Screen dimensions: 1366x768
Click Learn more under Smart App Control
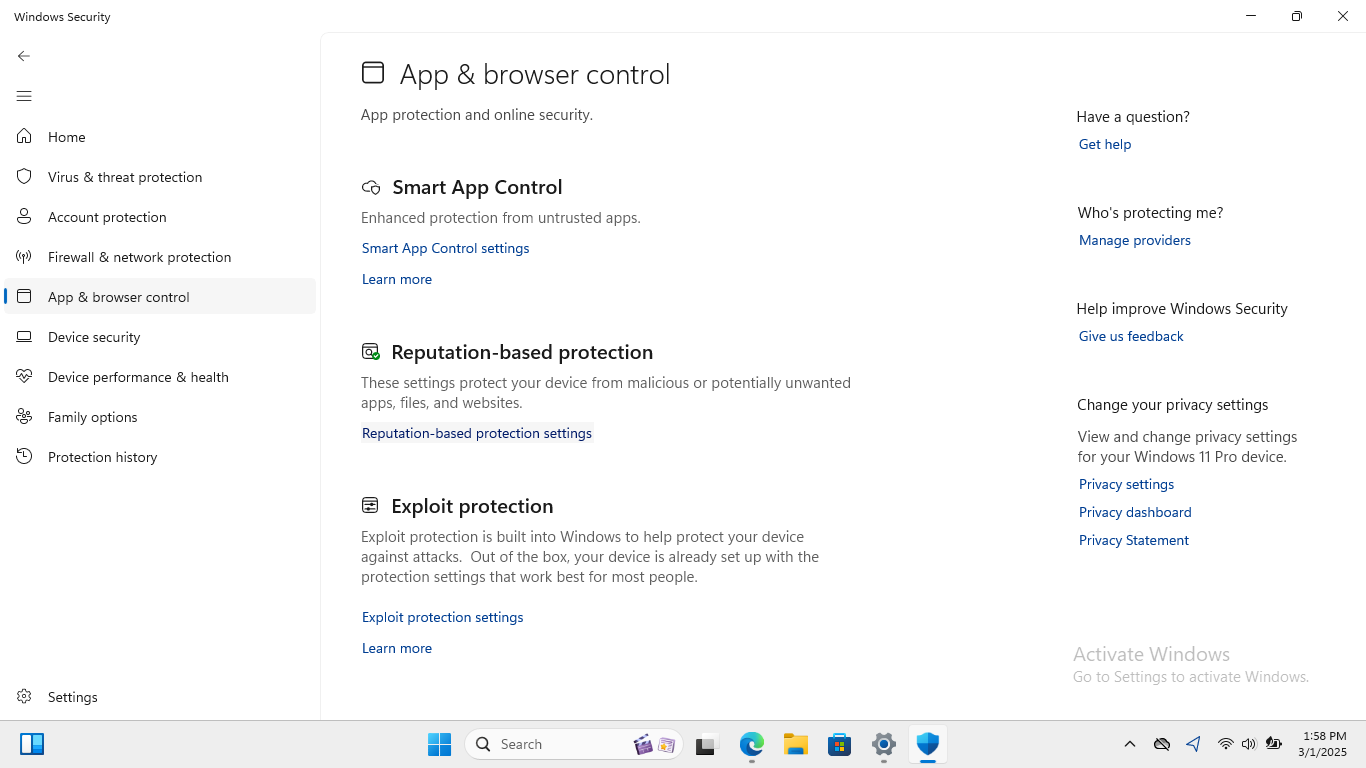coord(396,279)
